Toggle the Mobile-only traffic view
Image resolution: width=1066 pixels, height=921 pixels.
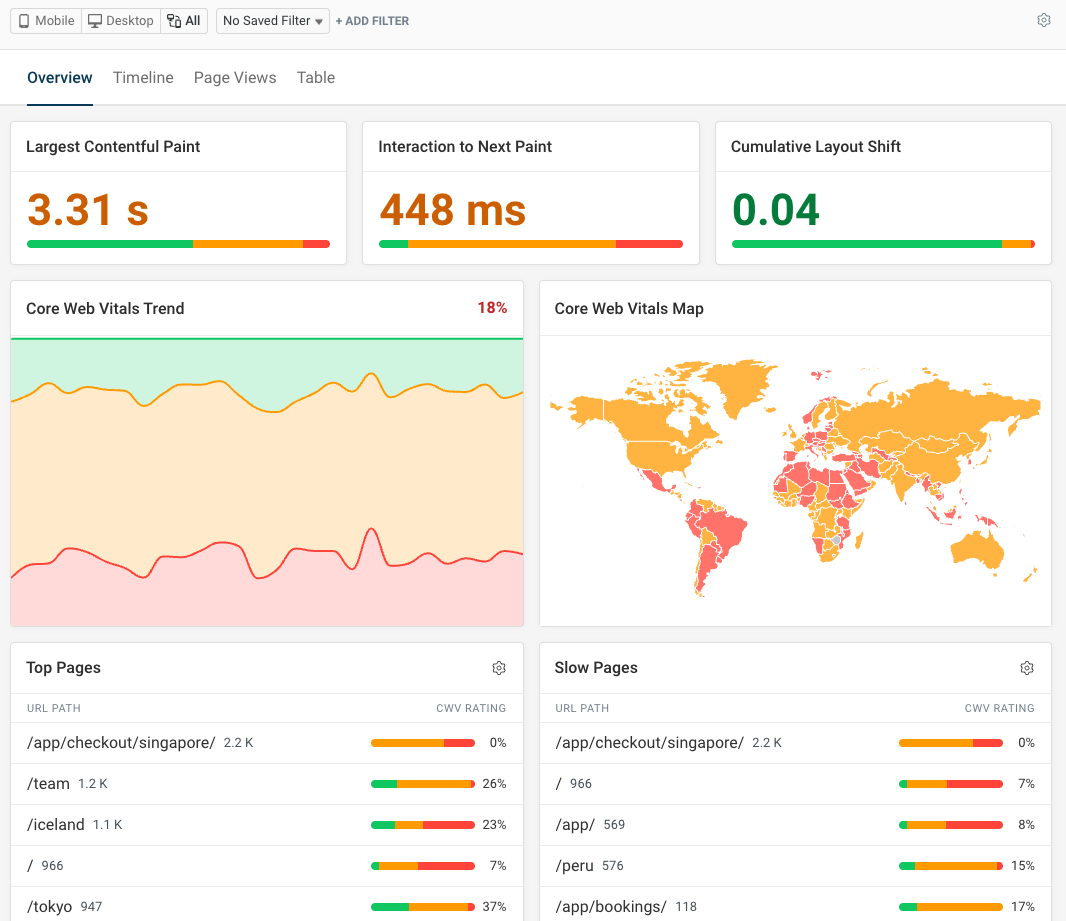point(44,20)
